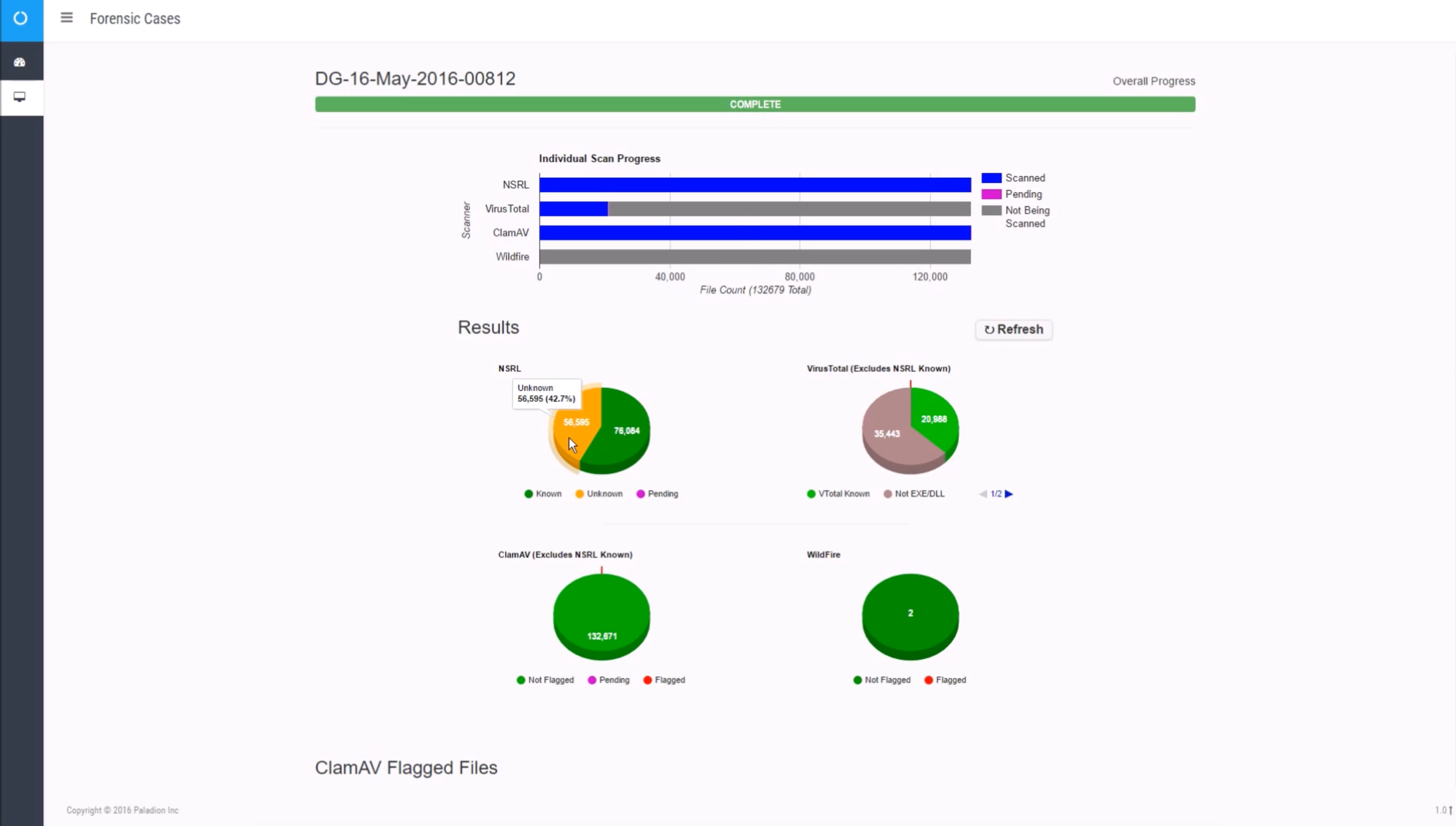Click the previous page arrow on VirusTotal chart

pos(983,492)
